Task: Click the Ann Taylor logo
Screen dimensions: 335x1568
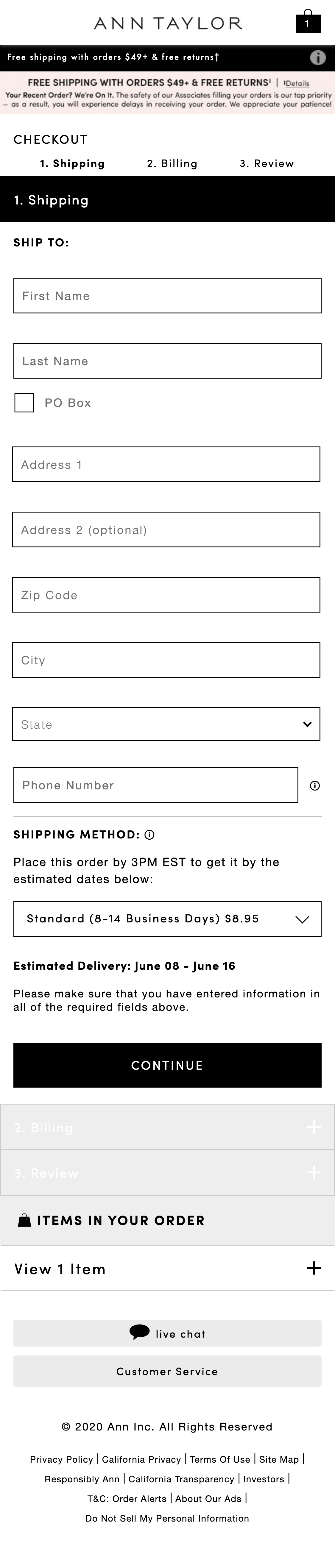Action: pos(167,23)
